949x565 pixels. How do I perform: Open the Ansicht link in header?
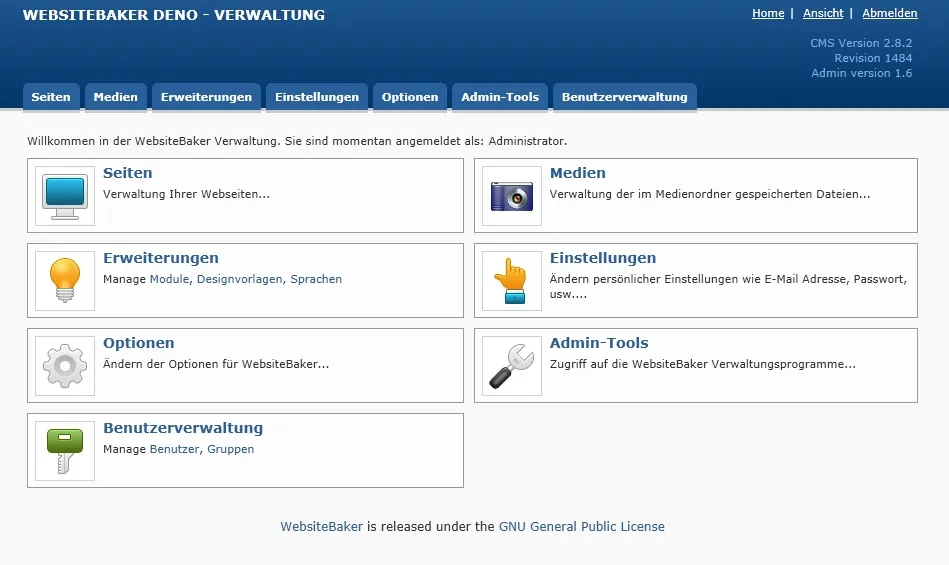[823, 13]
